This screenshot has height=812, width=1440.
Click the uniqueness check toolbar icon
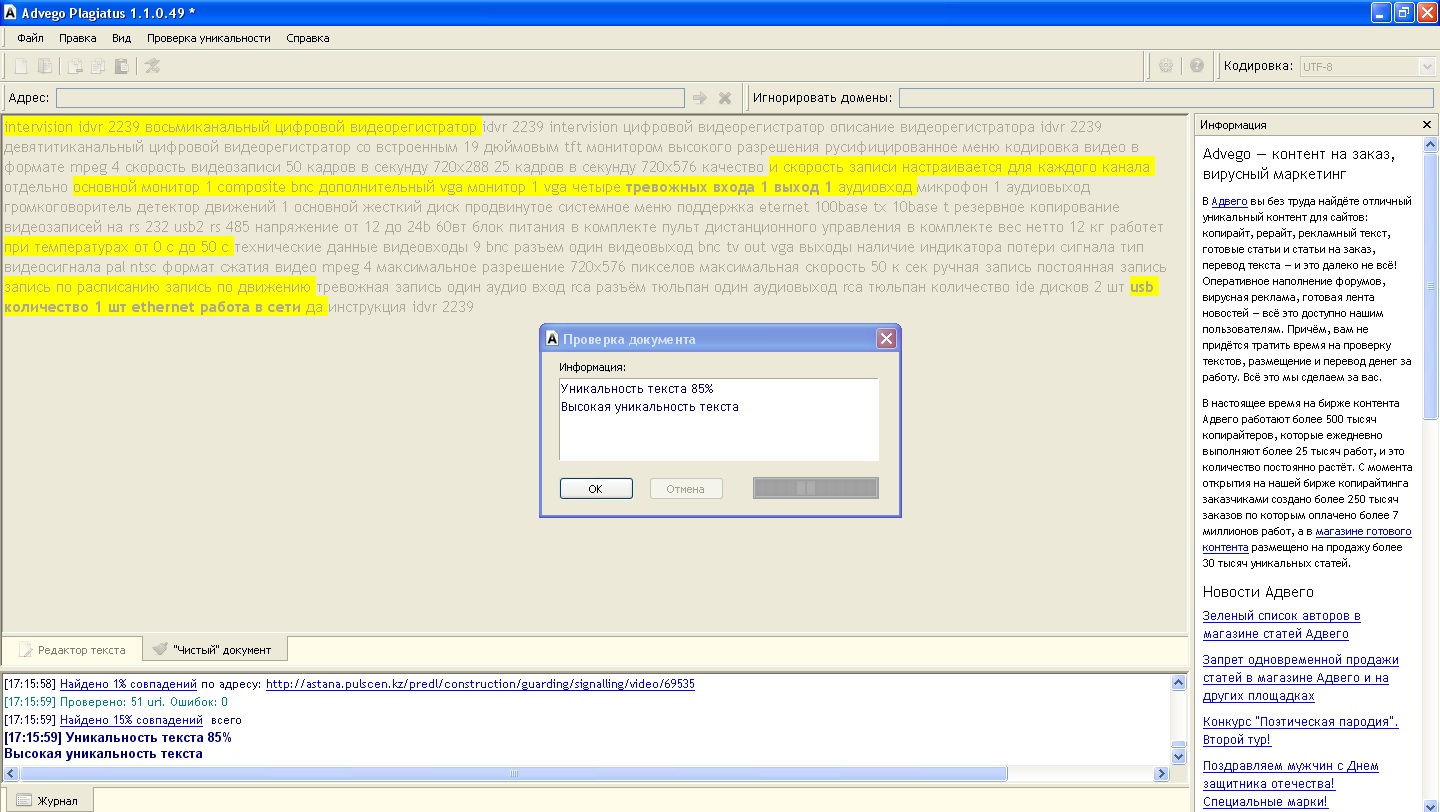152,66
